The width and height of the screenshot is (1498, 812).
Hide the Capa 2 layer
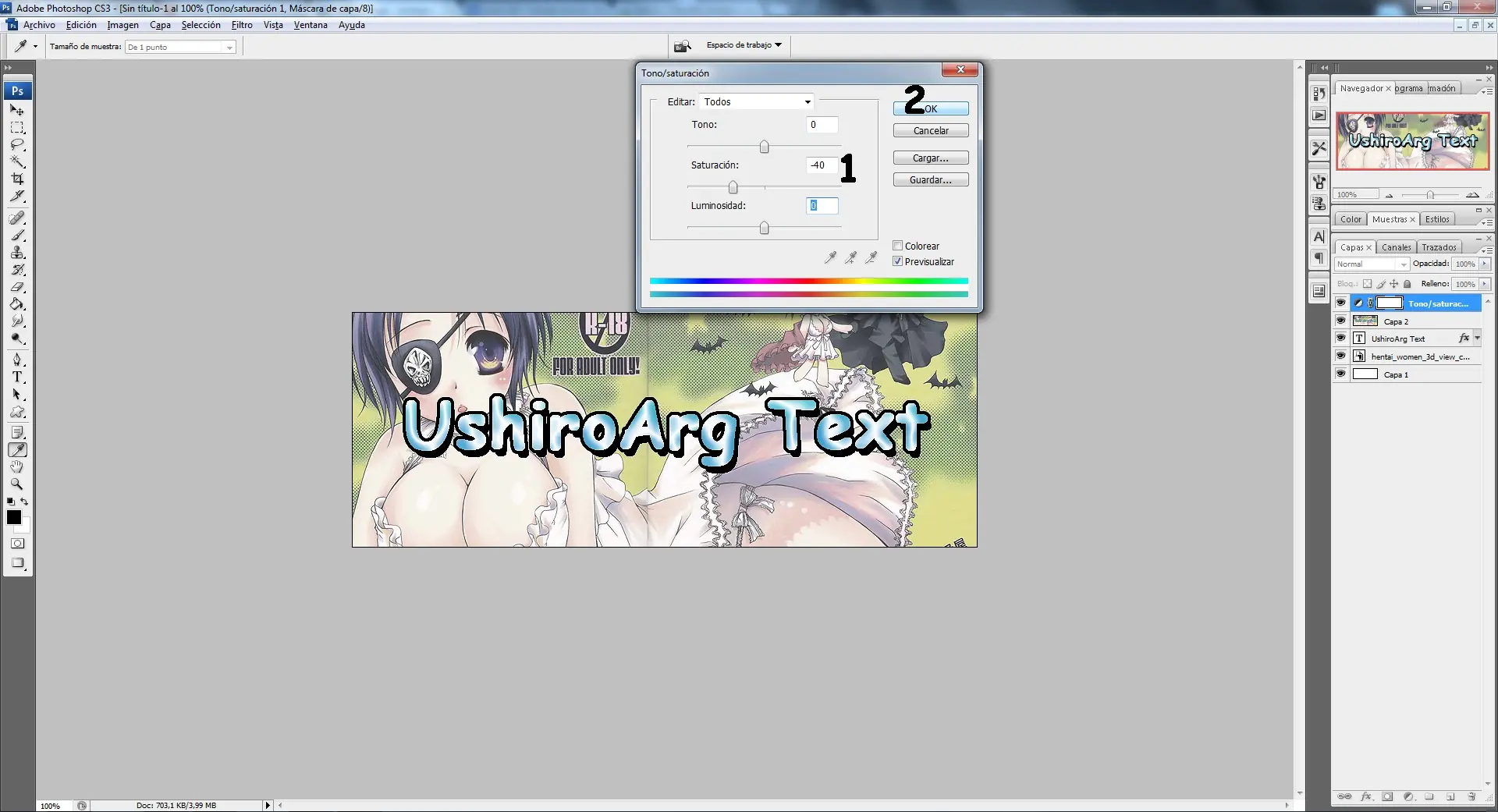1340,321
